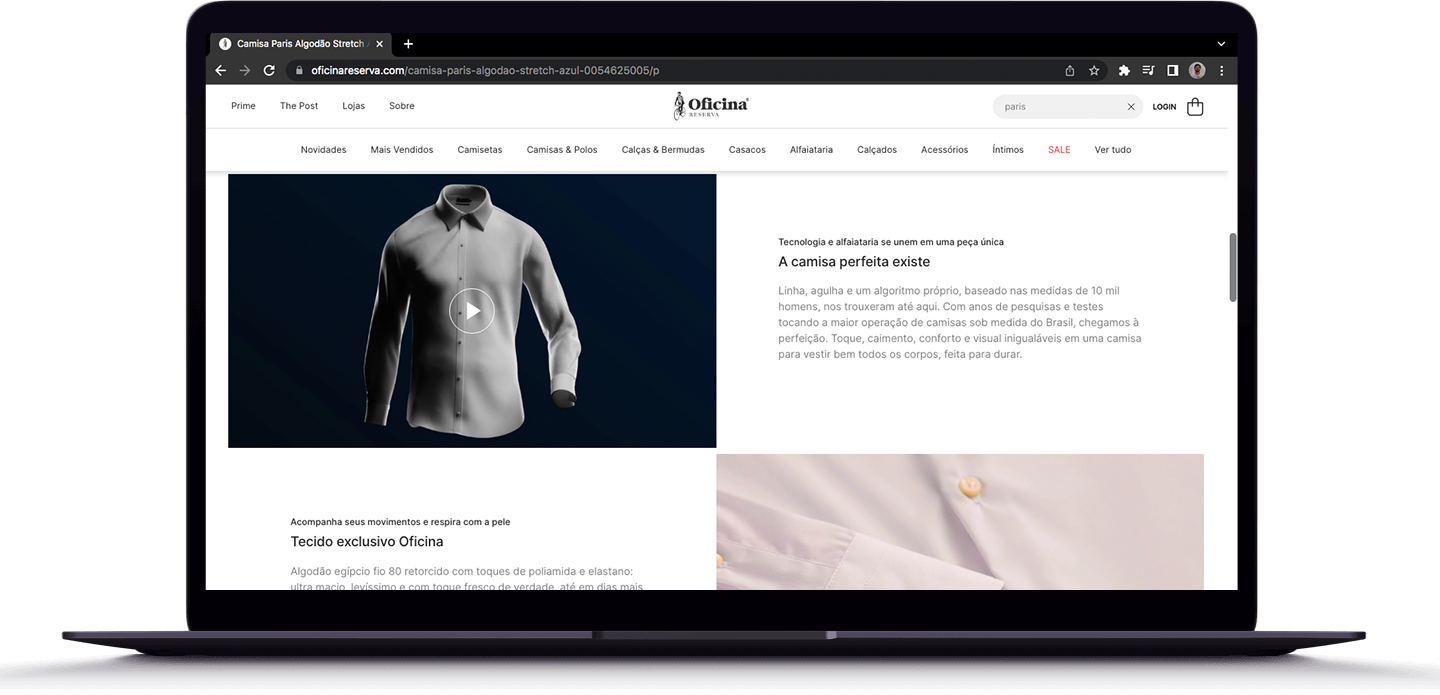
Task: Click the Oficina Reserva logo
Action: [x=710, y=104]
